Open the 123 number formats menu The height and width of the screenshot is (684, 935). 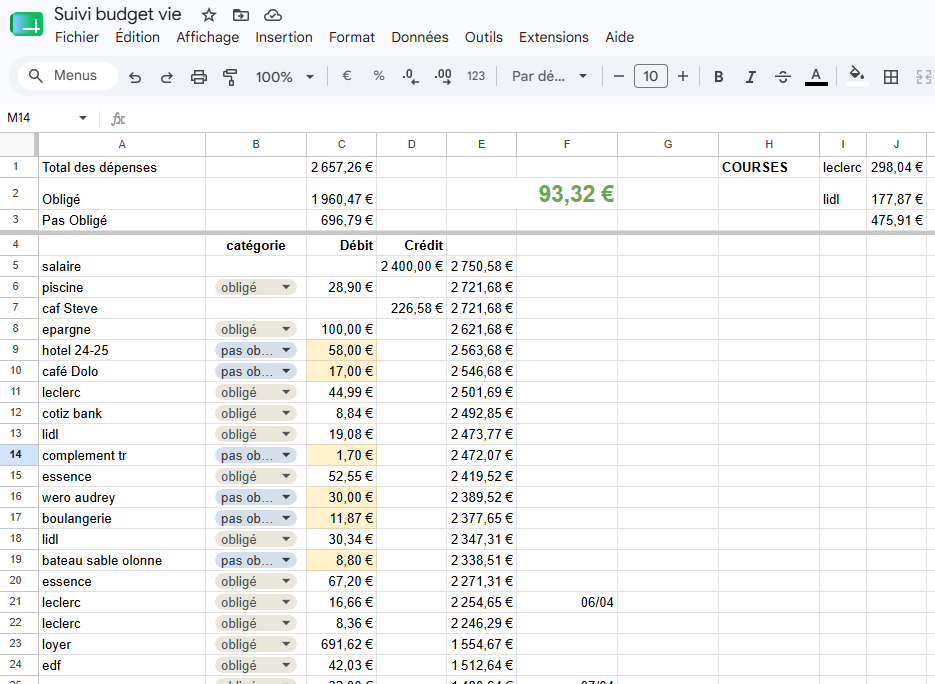[476, 76]
